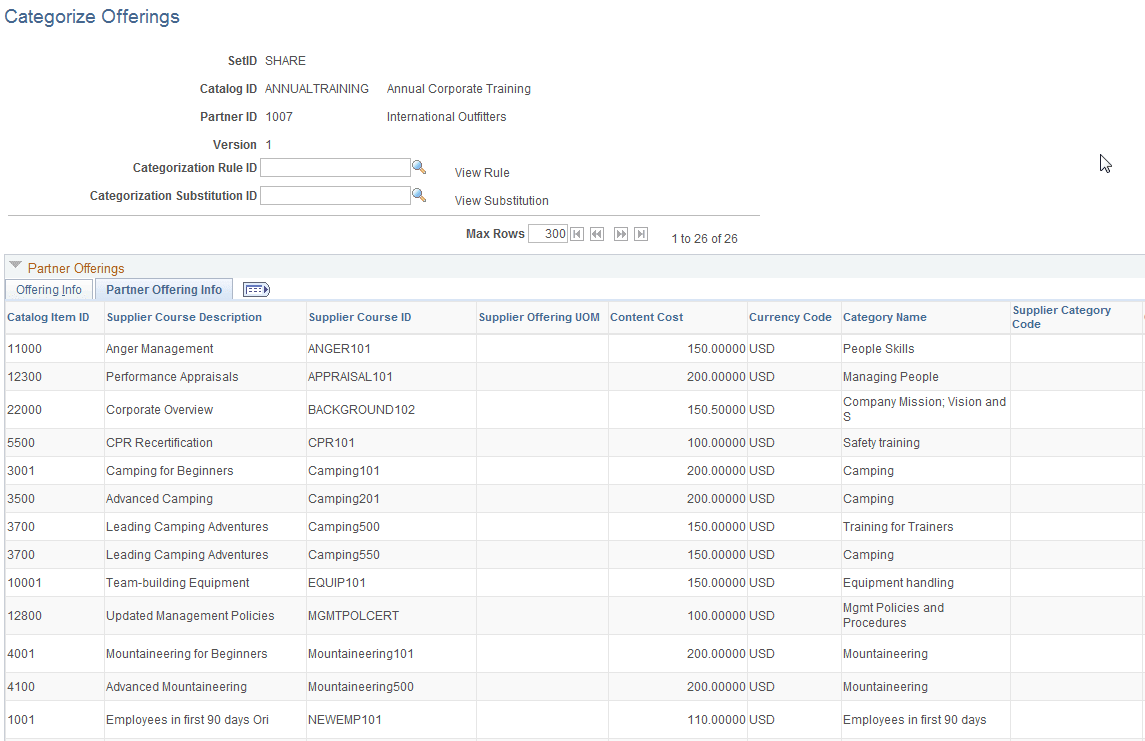This screenshot has width=1145, height=741.
Task: Click the Max Rows input field
Action: point(549,233)
